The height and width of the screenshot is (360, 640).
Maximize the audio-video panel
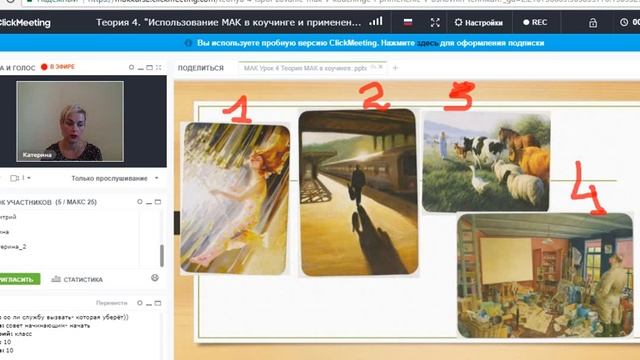(x=149, y=67)
